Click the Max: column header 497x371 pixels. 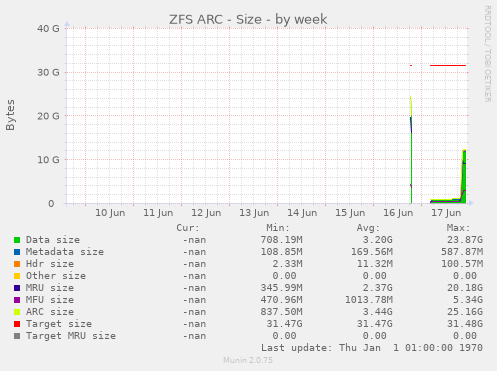[x=459, y=228]
